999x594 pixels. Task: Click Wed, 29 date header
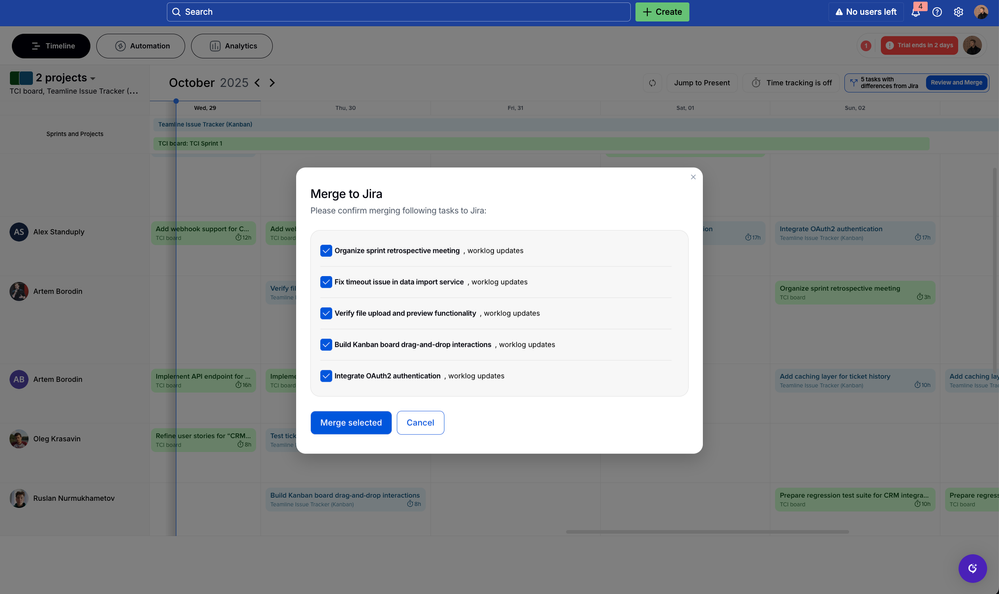click(205, 108)
